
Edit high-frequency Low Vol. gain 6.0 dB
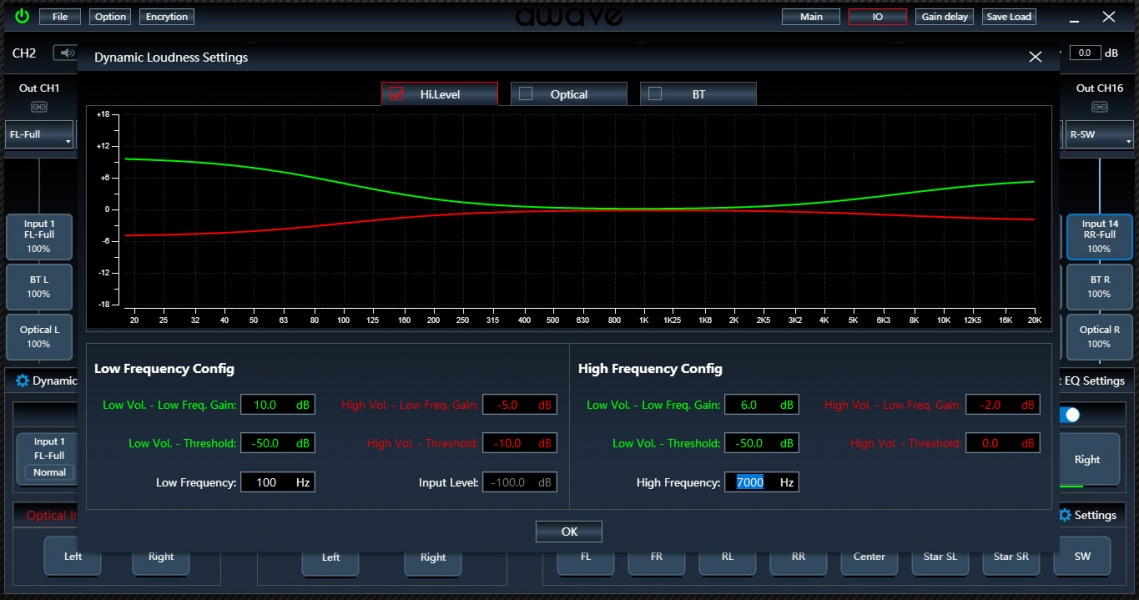(x=761, y=405)
